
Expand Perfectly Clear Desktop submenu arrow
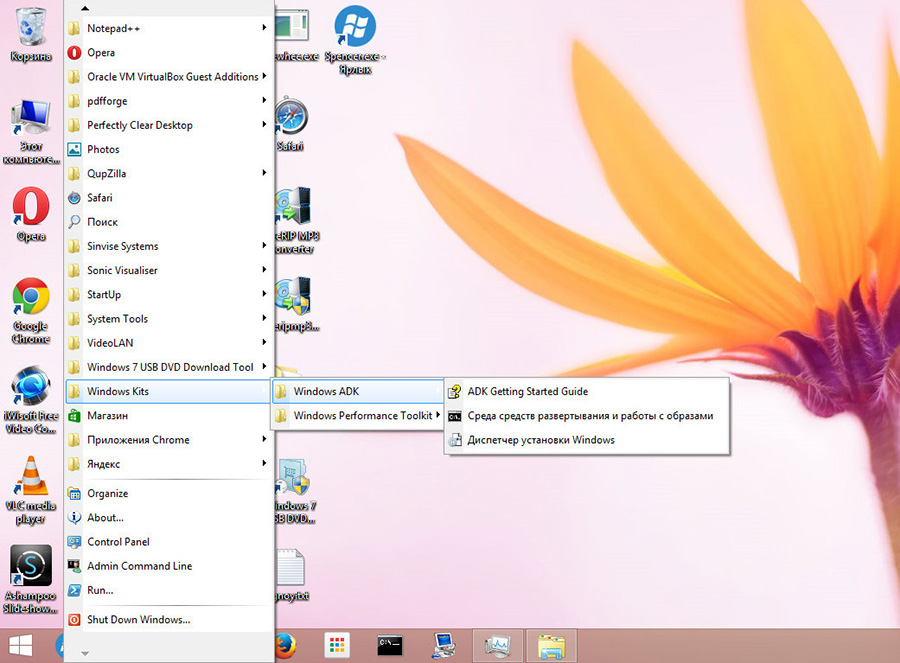[x=264, y=124]
